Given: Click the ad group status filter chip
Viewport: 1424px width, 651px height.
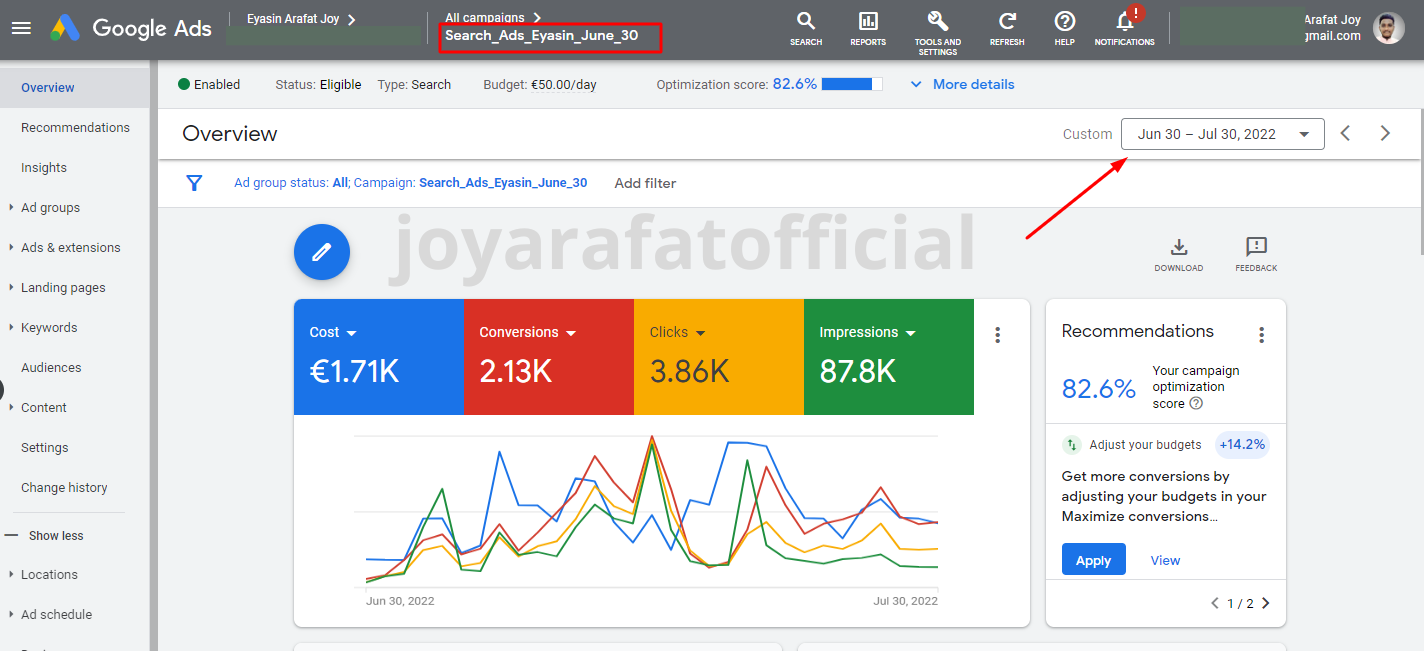Looking at the screenshot, I should pos(291,183).
